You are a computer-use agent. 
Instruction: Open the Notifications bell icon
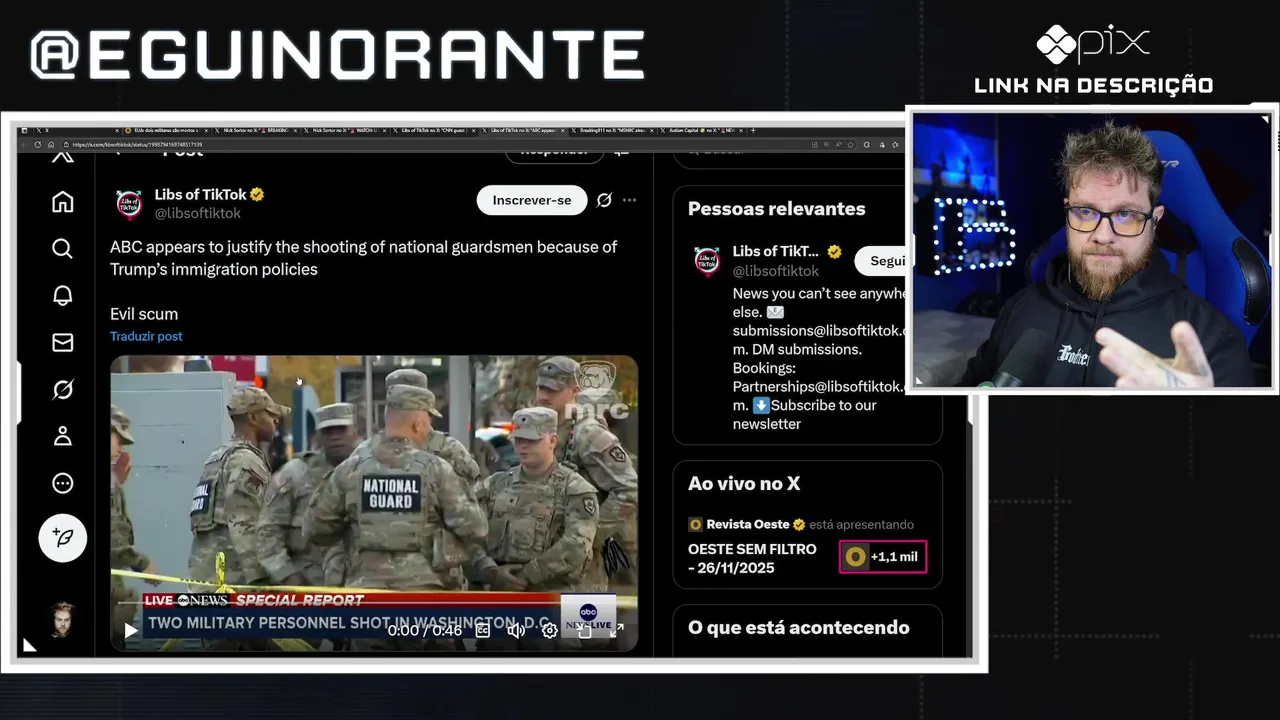pyautogui.click(x=62, y=295)
